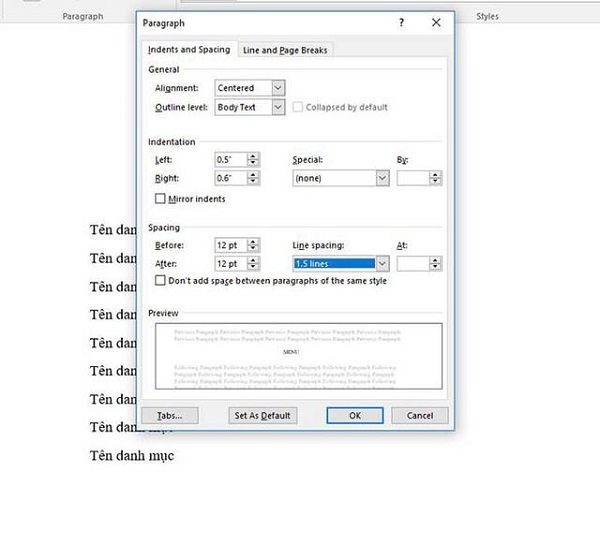Decrease Right indentation with down arrow
Viewport: 600px width, 545px height.
click(x=253, y=182)
